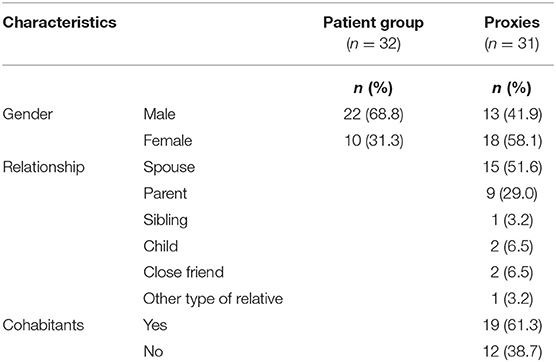Select the Patient group column header
Viewport: 556px width, 362px height.
[x=373, y=23]
